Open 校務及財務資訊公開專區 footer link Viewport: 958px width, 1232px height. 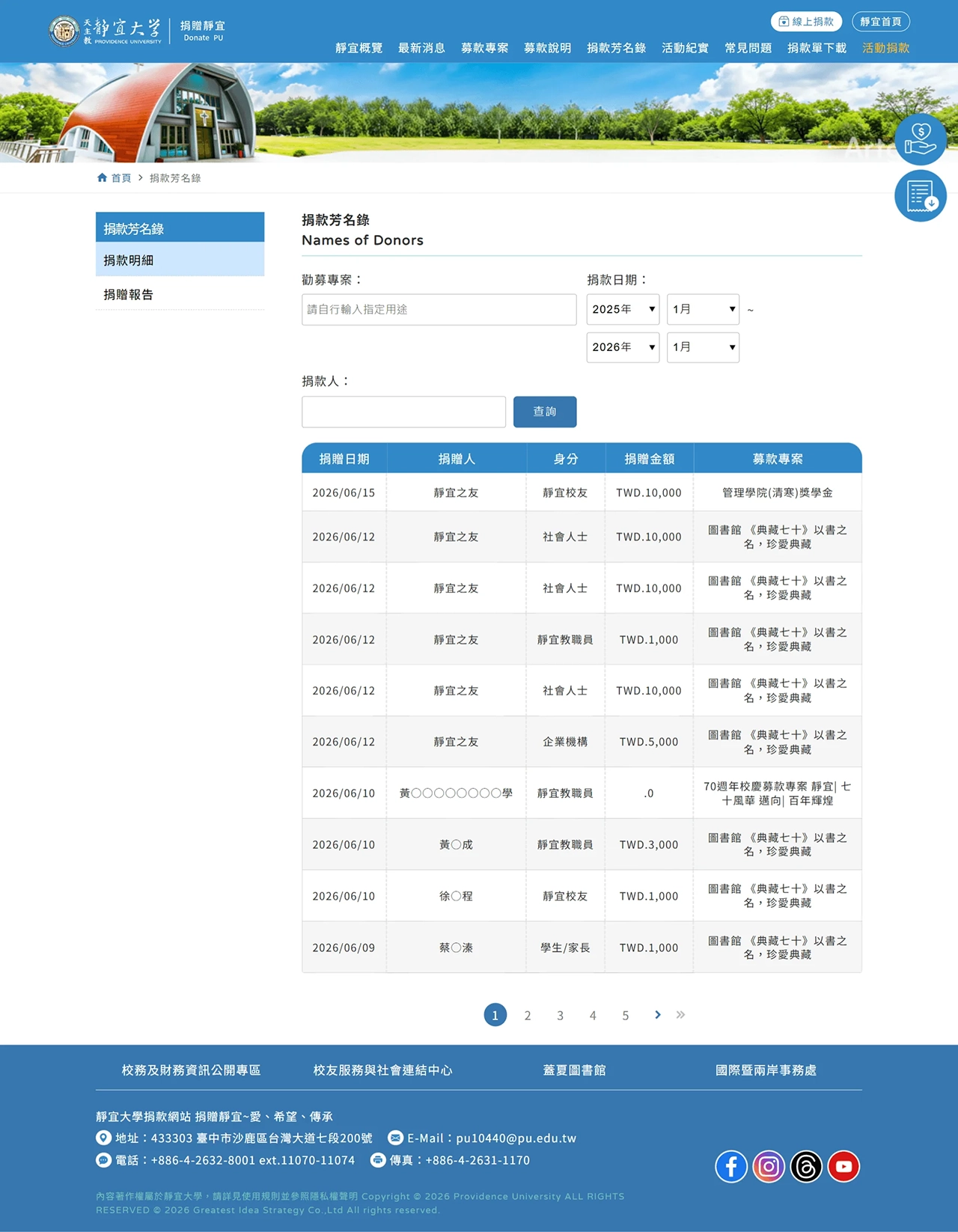coord(192,1070)
